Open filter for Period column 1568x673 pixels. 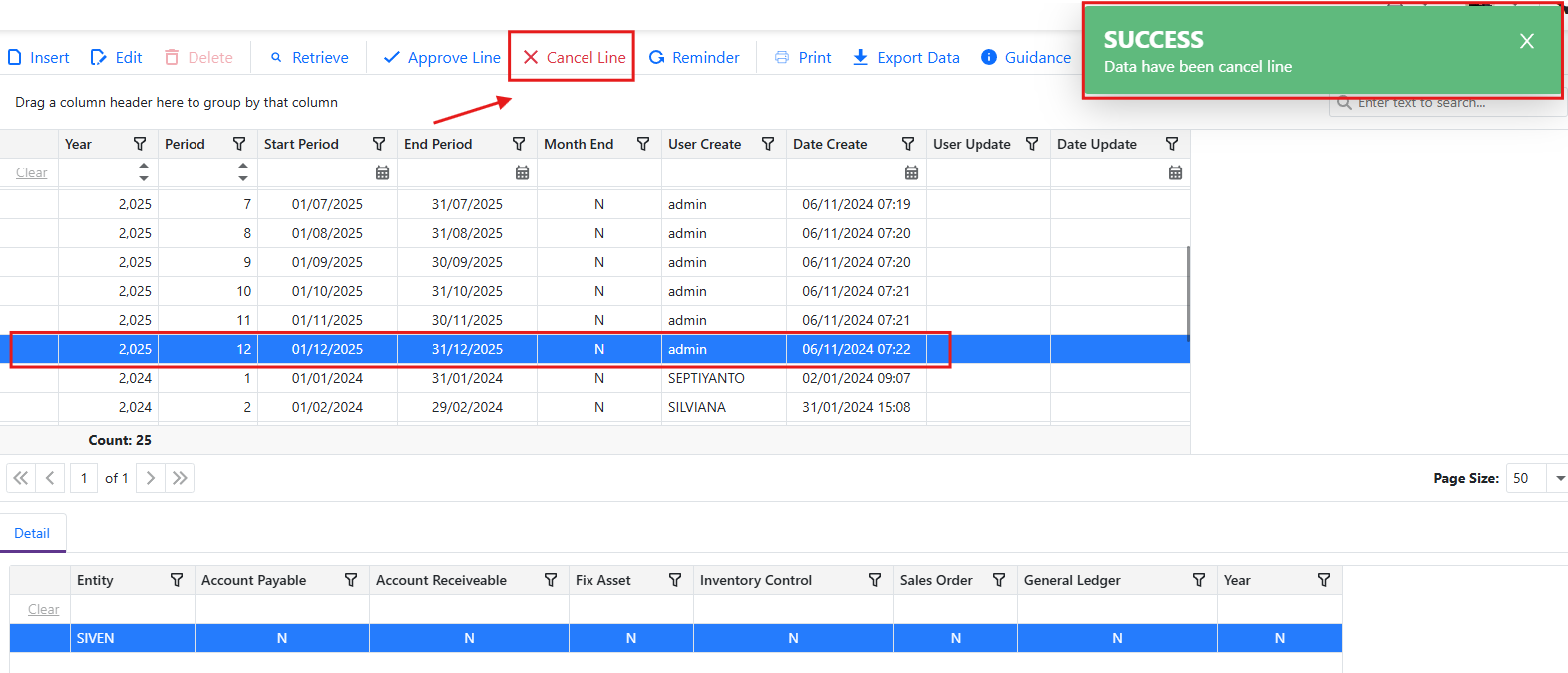coord(239,144)
